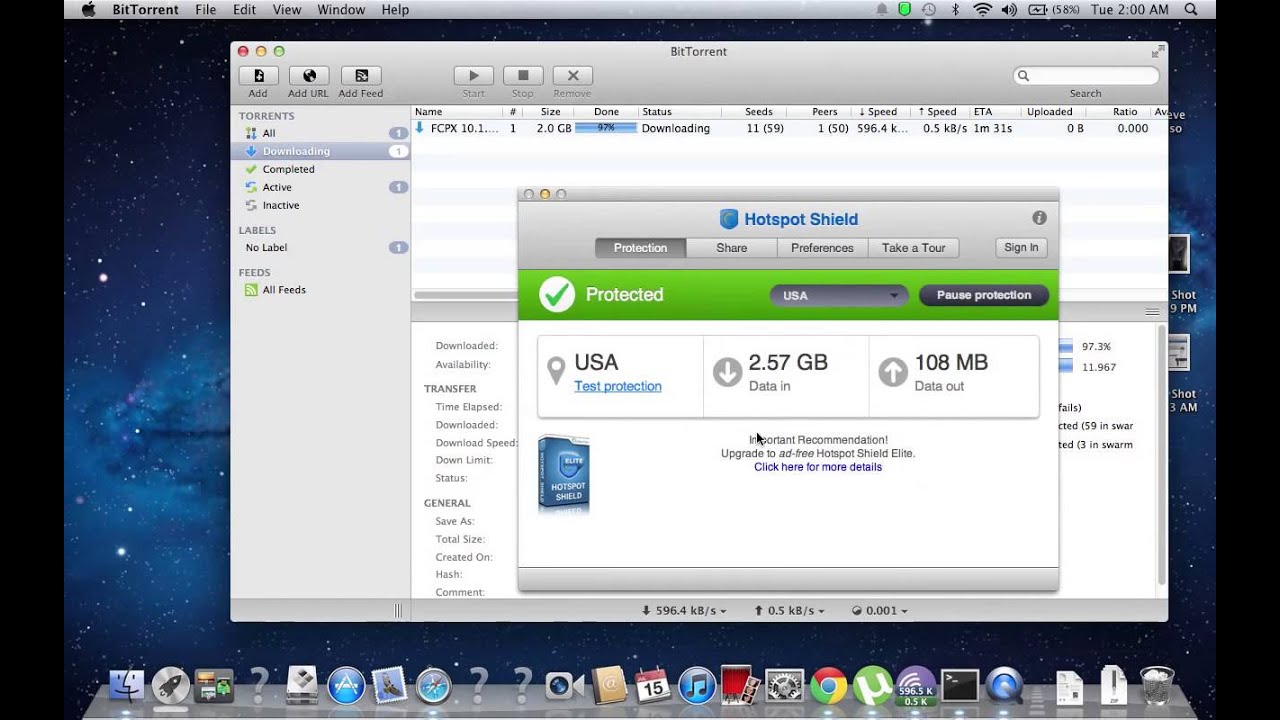Click the Wi-Fi menu bar icon
Image resolution: width=1280 pixels, height=720 pixels.
982,10
